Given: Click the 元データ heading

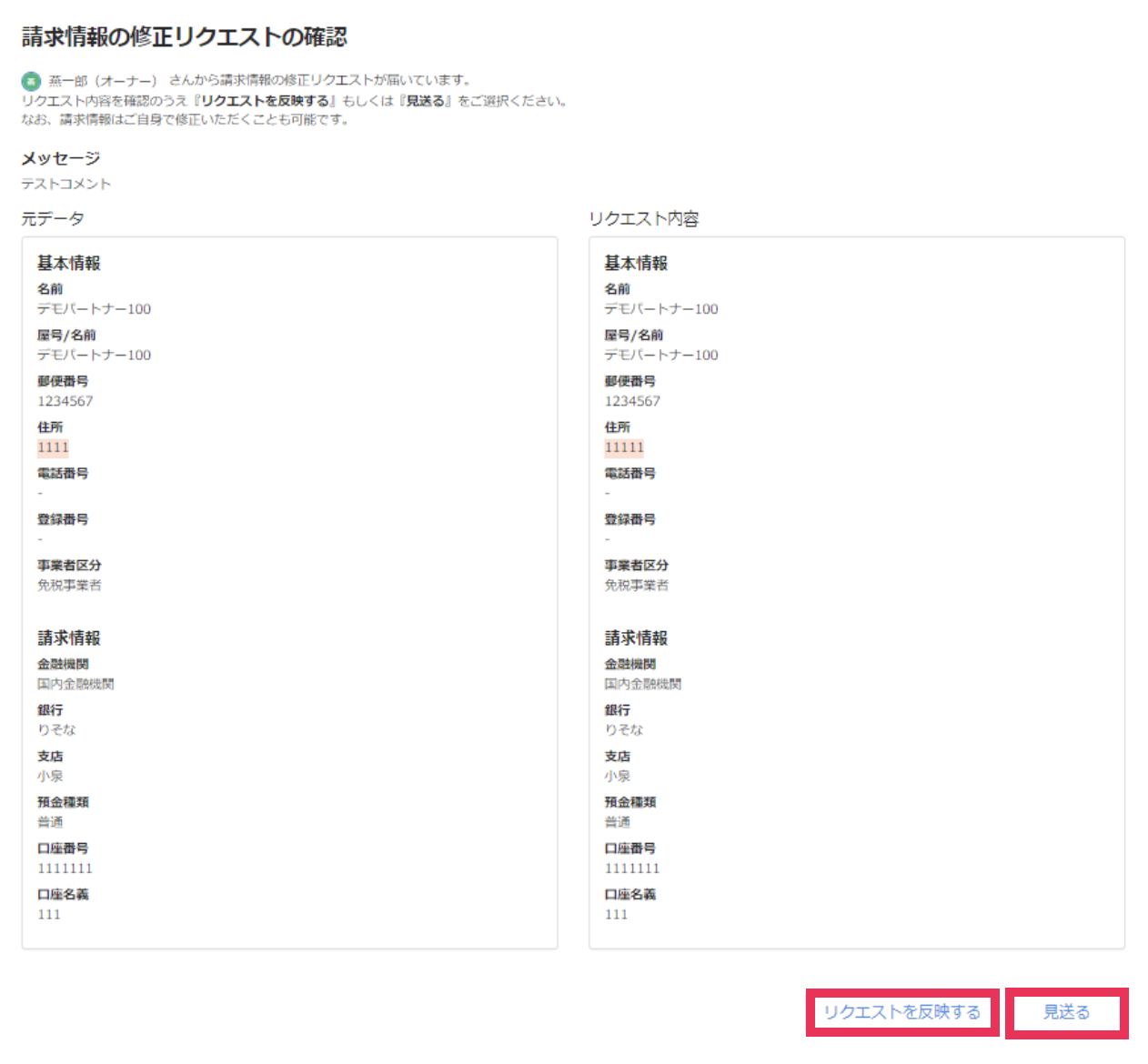Looking at the screenshot, I should pyautogui.click(x=53, y=219).
